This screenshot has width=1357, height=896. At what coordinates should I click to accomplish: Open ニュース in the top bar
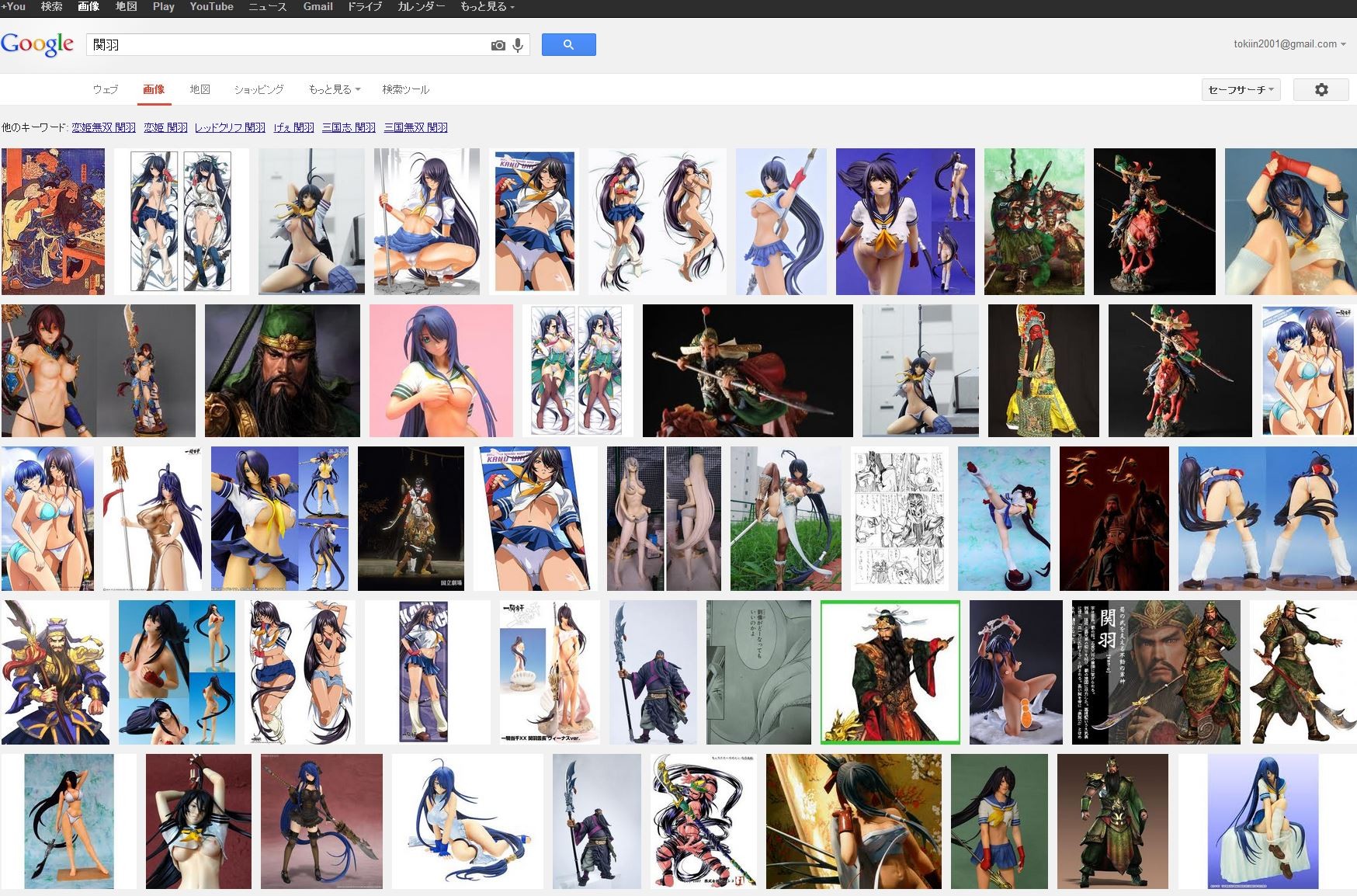tap(268, 7)
